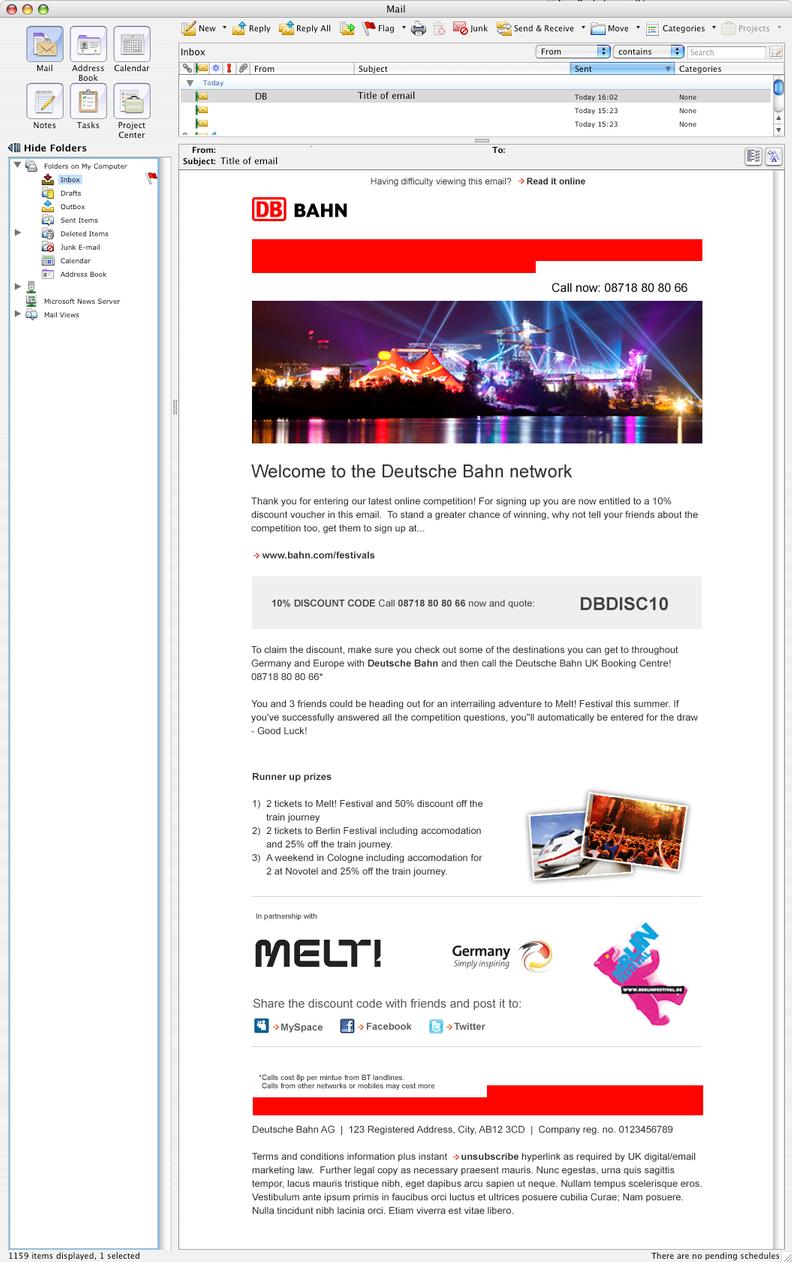Click the link status column header icon
The width and height of the screenshot is (792, 1262).
coord(187,69)
